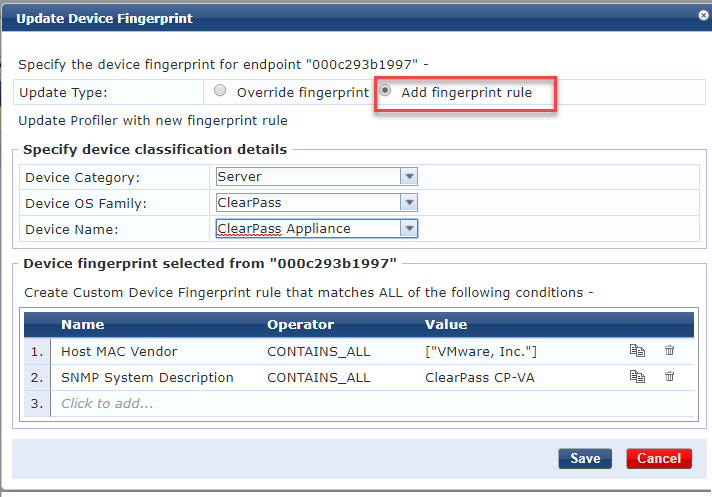Click the CONTAINS_ALL operator in row 2
Screen dimensions: 712x497
point(319,378)
